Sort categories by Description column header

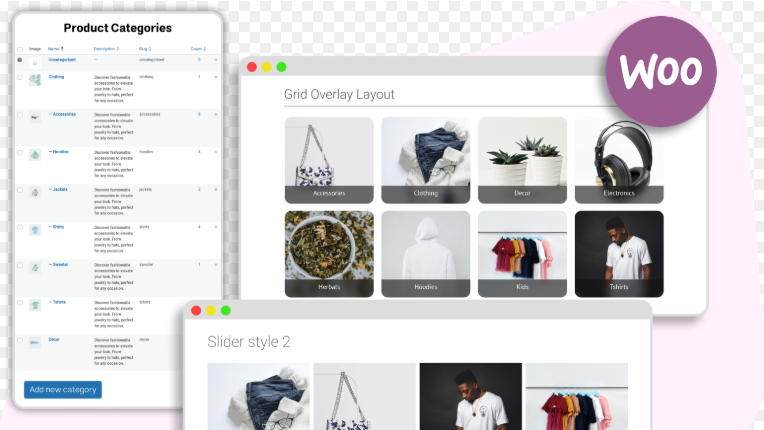point(106,49)
